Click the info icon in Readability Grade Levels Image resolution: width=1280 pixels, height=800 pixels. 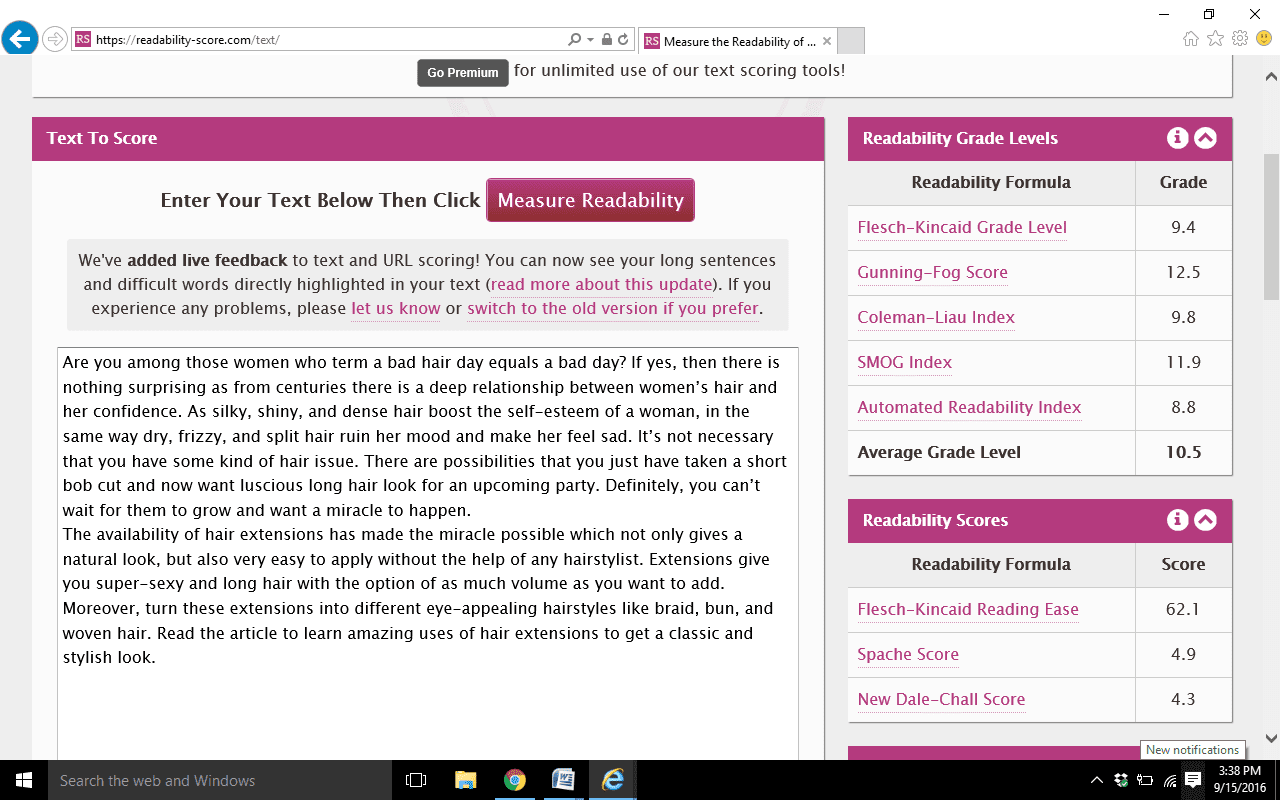[x=1177, y=138]
